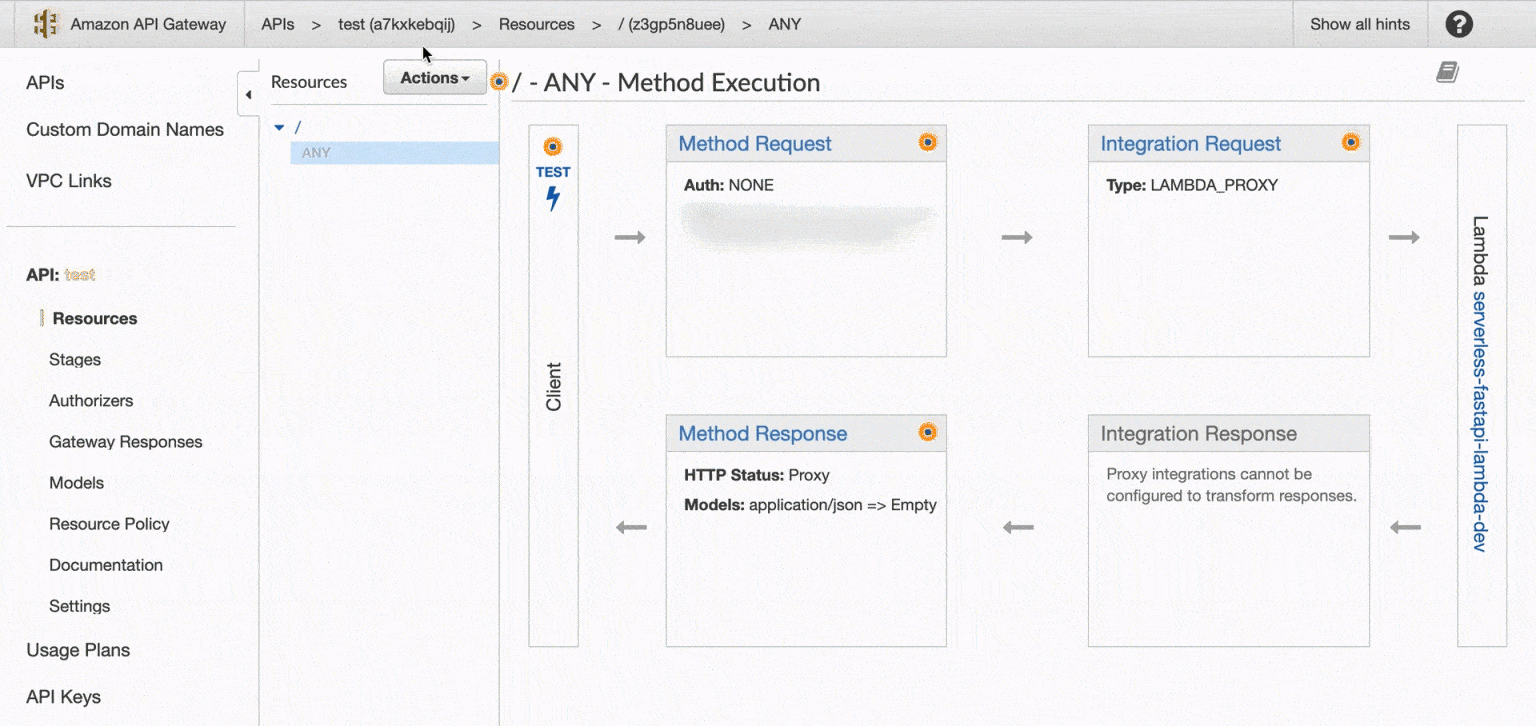Click the test API name link

pos(80,275)
